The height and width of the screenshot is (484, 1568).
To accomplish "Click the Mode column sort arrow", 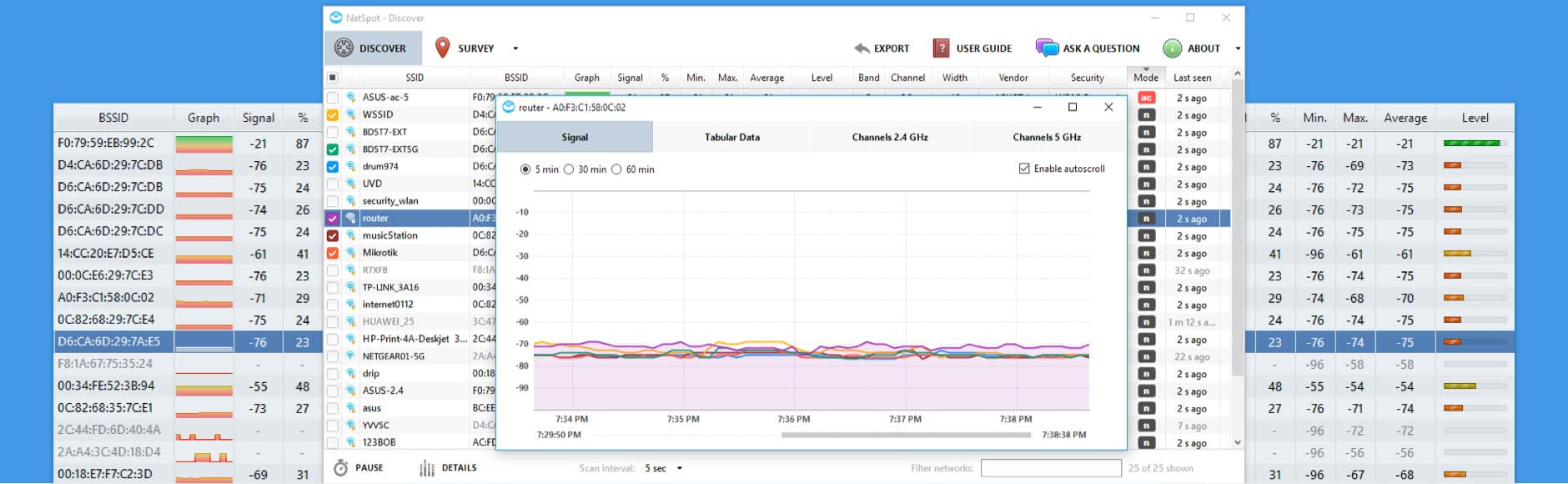I will [1146, 69].
